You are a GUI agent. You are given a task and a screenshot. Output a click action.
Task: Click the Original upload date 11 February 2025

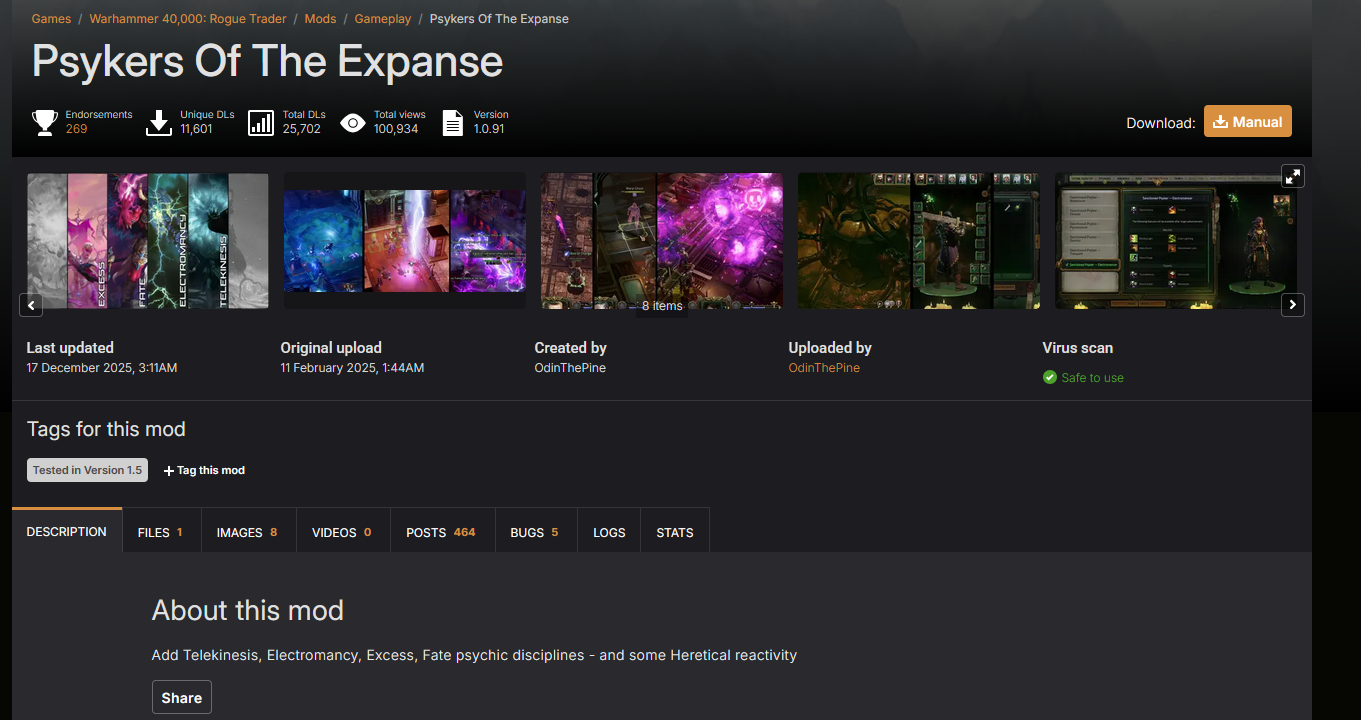tap(352, 368)
